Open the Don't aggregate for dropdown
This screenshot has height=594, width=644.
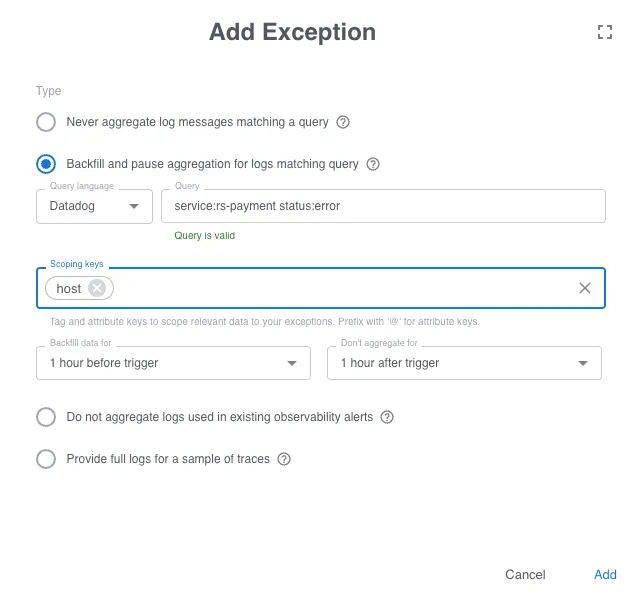pos(464,363)
